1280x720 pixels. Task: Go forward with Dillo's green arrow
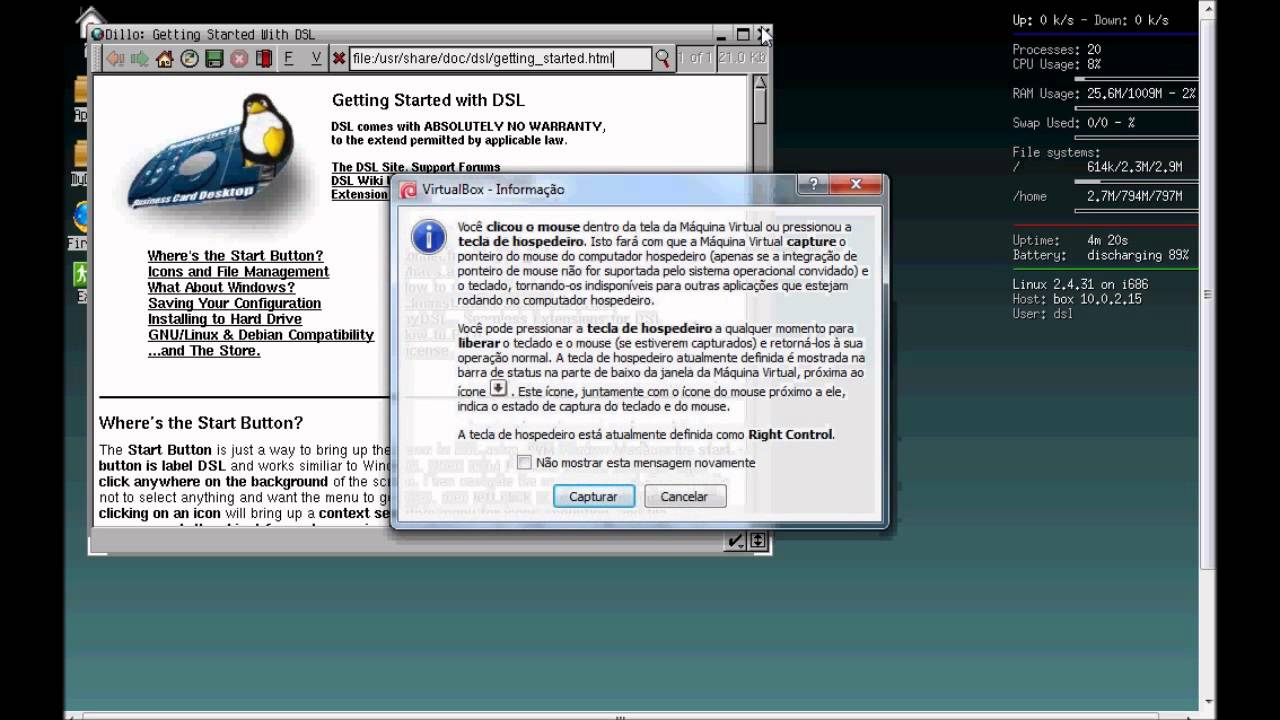140,59
